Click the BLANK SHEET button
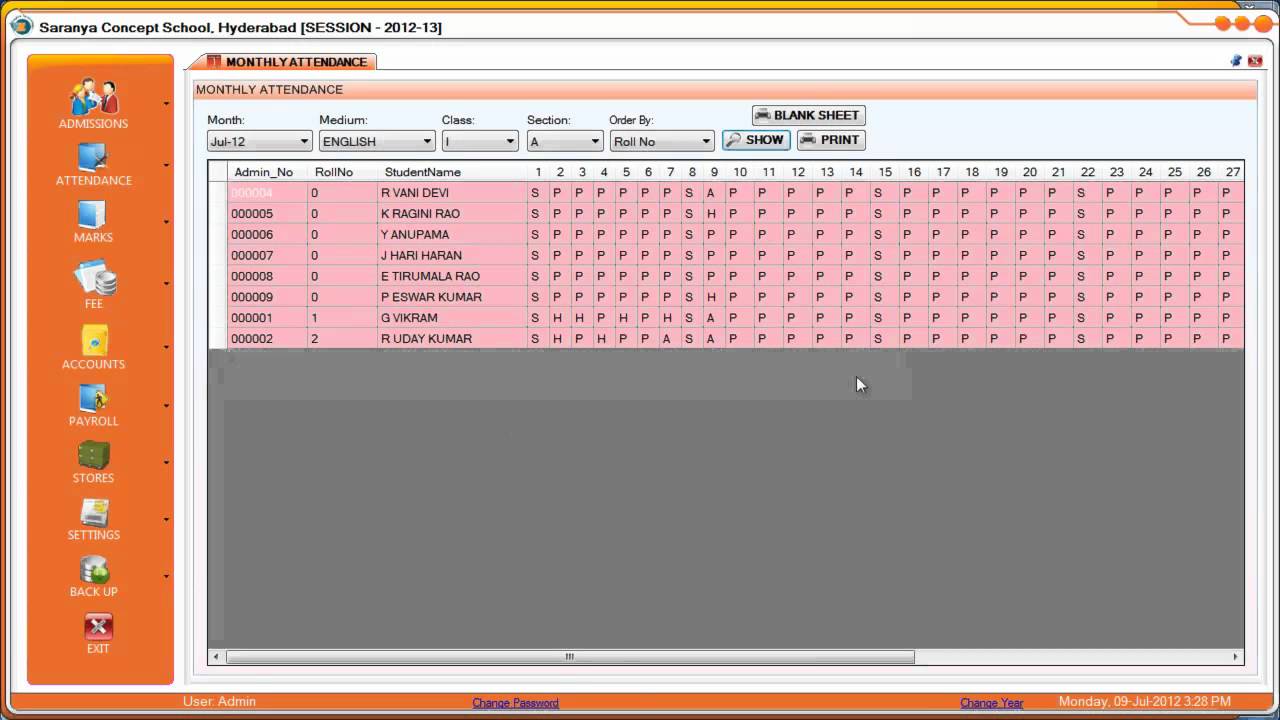The image size is (1280, 720). (x=808, y=115)
